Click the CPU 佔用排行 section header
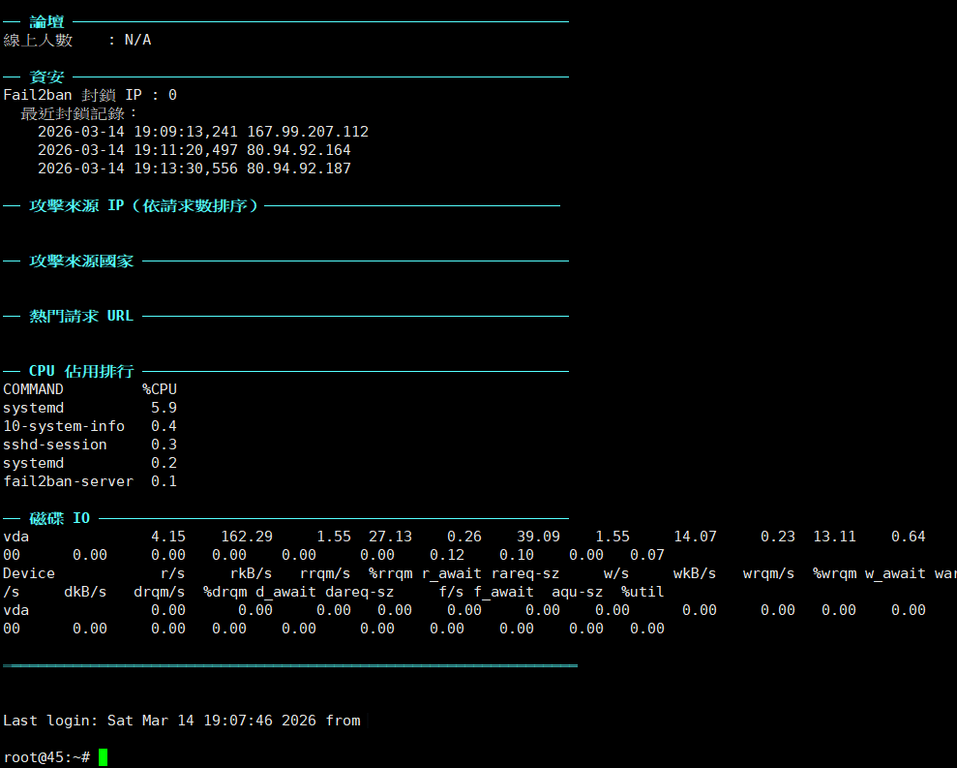Image resolution: width=957 pixels, height=768 pixels. (81, 371)
